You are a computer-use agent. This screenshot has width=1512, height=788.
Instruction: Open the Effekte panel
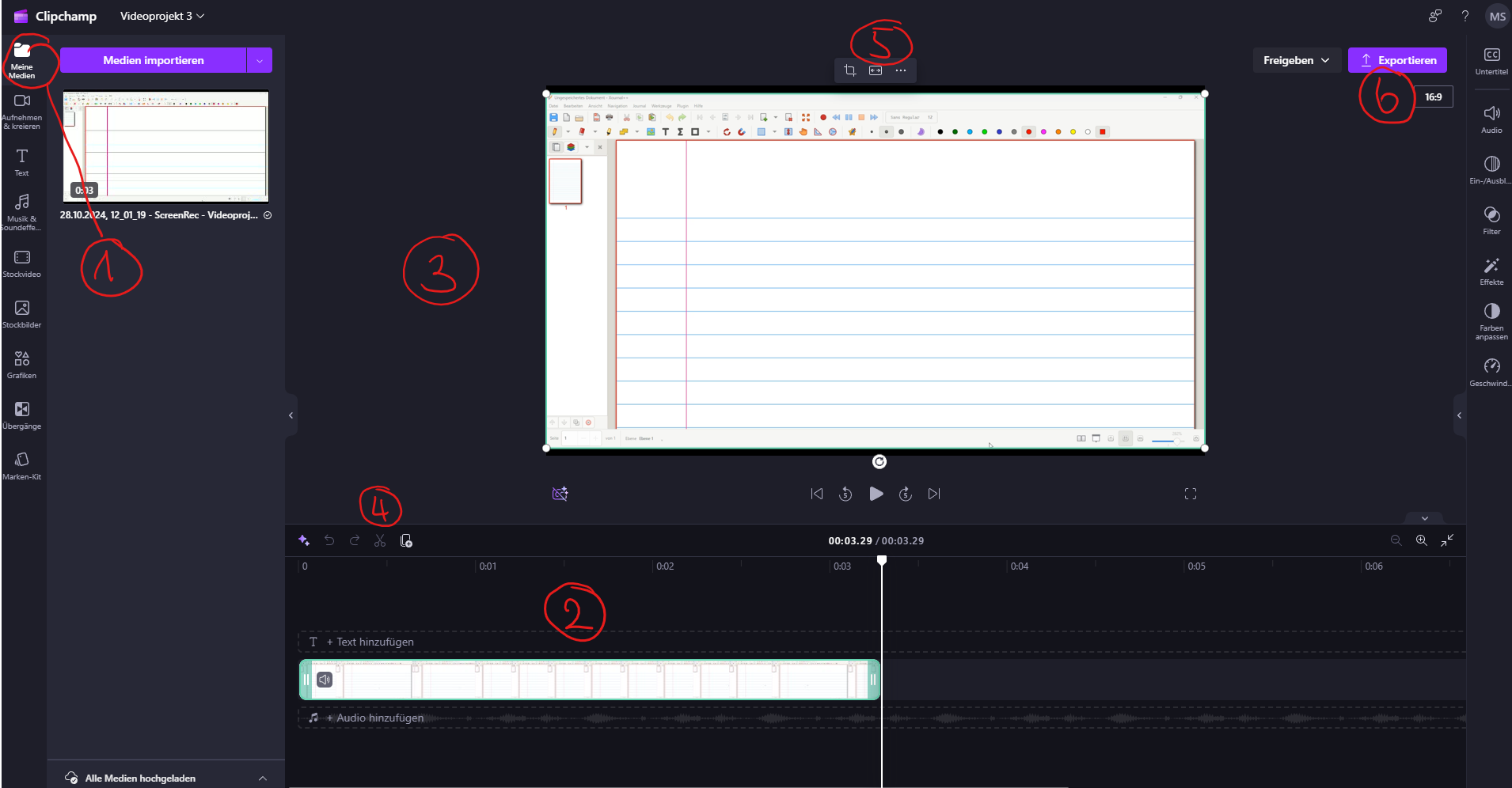point(1491,271)
